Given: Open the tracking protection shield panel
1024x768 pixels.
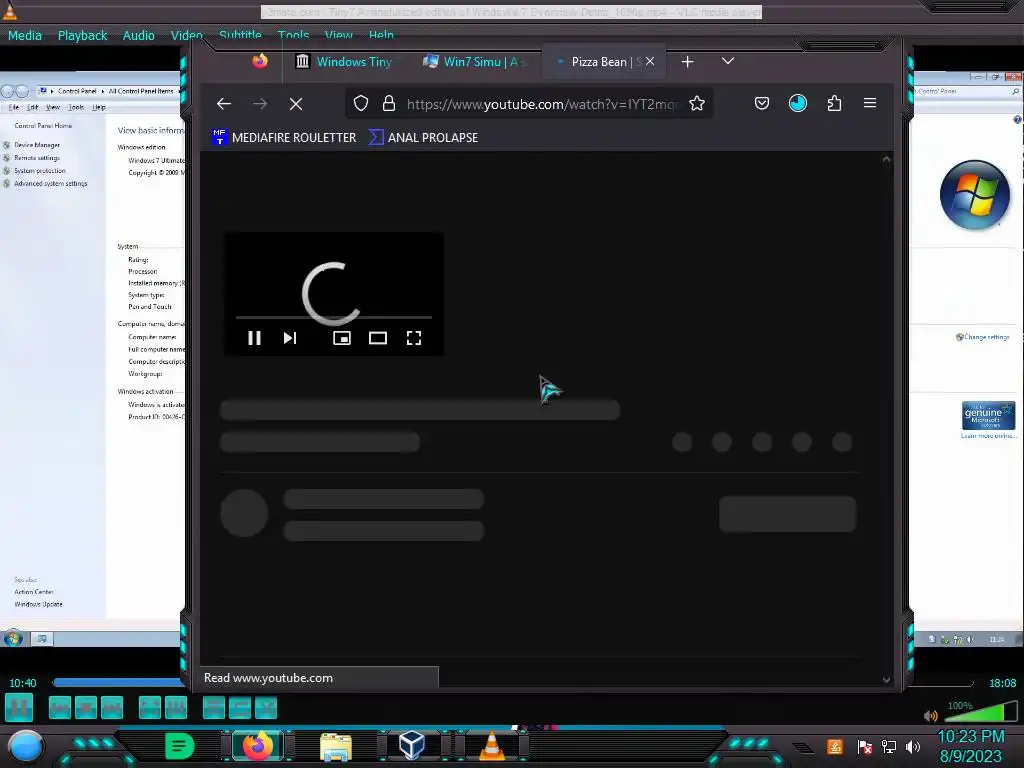Looking at the screenshot, I should click(x=360, y=103).
